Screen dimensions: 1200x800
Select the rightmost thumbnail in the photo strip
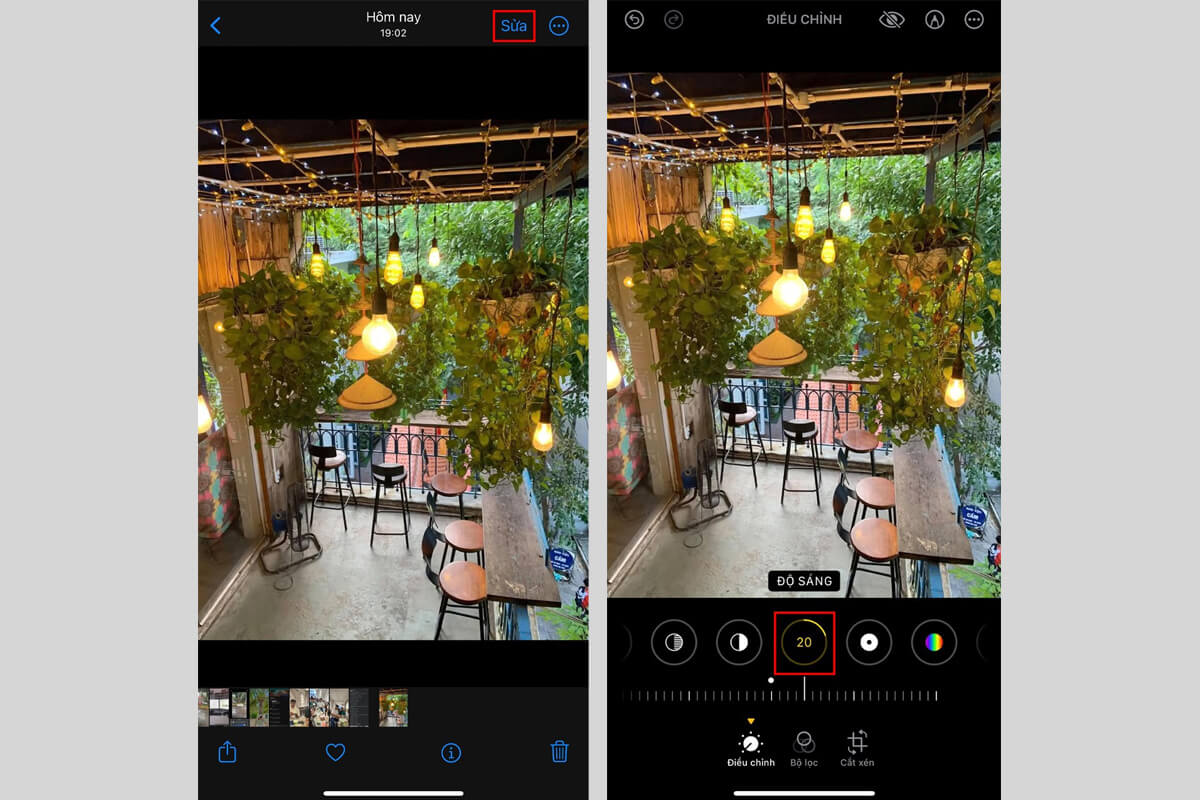coord(393,707)
